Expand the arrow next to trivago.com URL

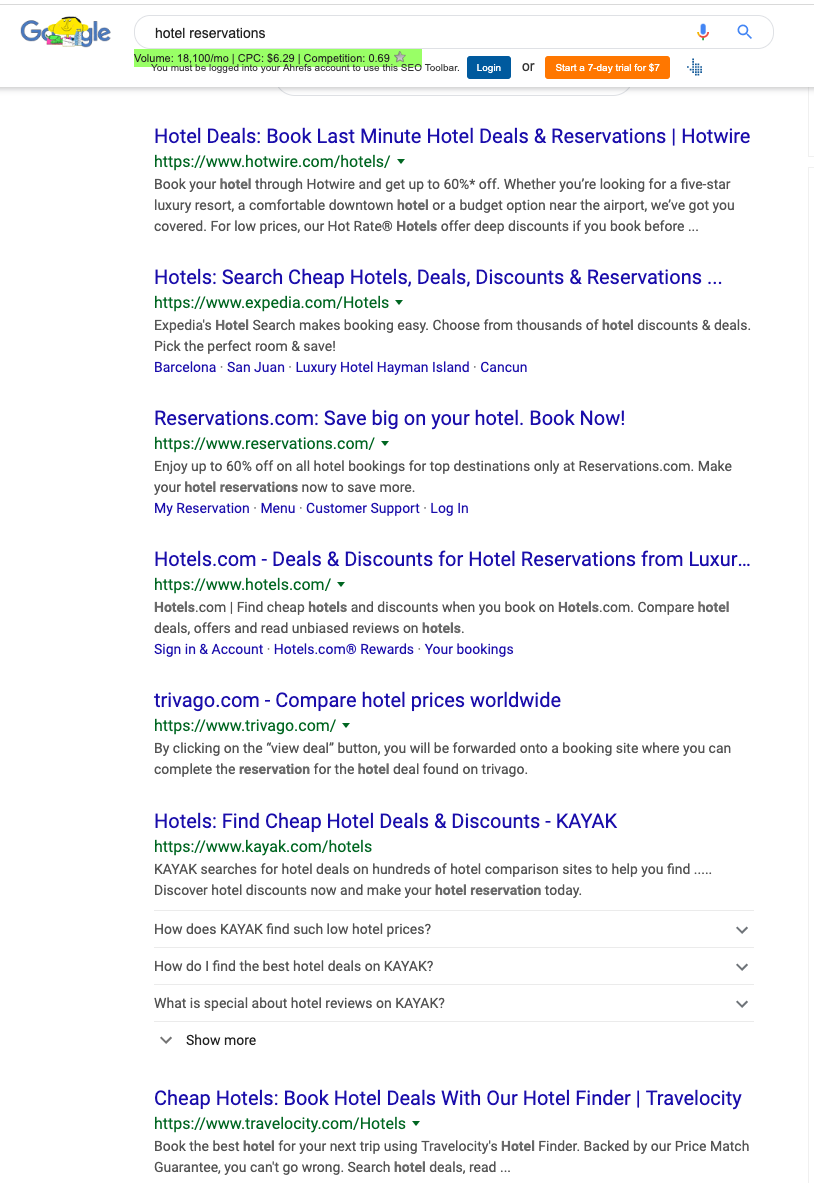tap(346, 725)
